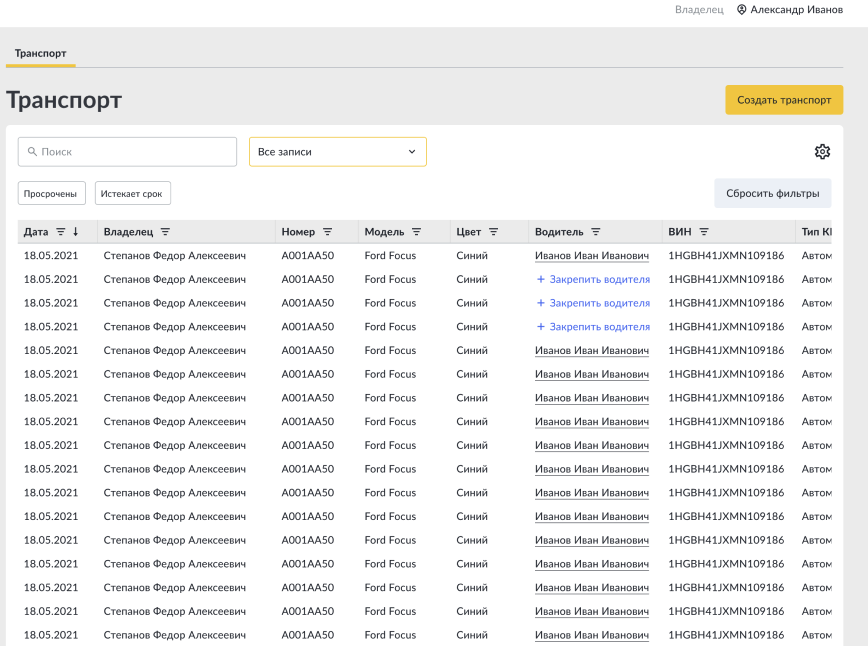The width and height of the screenshot is (868, 646).
Task: Click the filter icon beside Водитель header
Action: [595, 232]
